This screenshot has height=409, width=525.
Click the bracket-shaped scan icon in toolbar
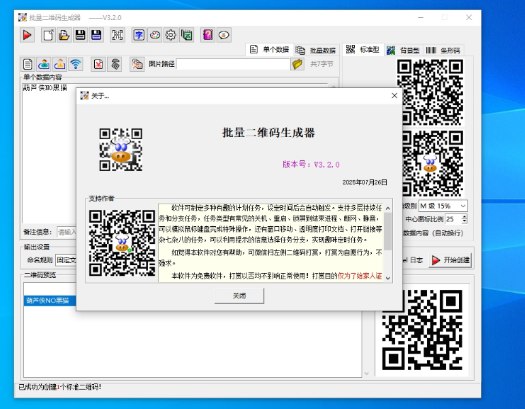[117, 35]
